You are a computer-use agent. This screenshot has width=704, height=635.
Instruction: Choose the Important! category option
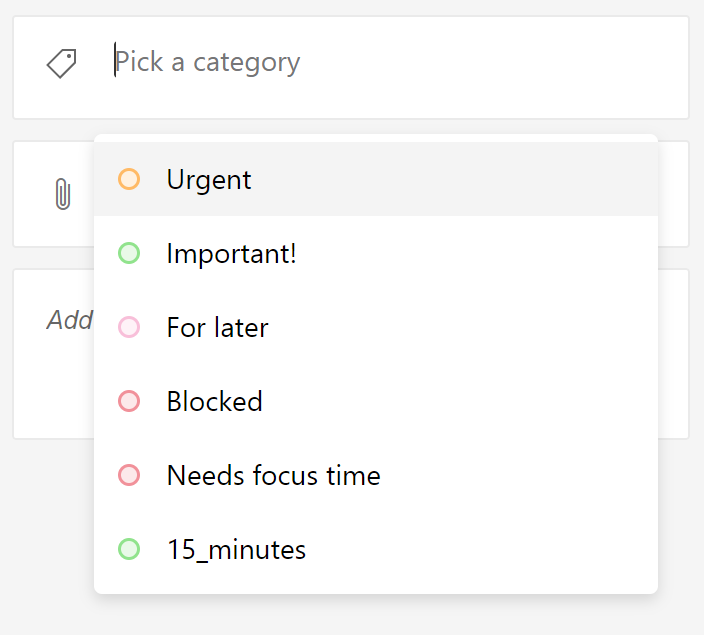(376, 253)
